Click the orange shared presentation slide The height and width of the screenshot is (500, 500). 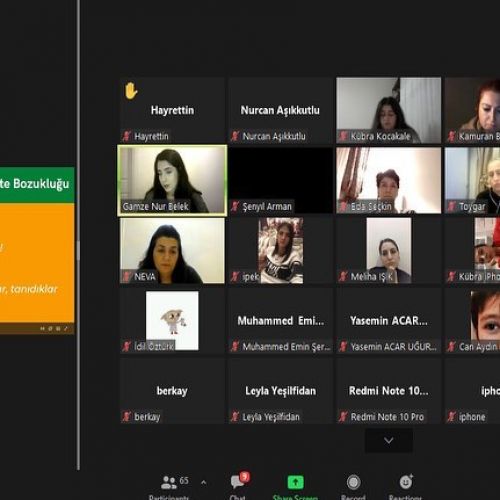(37, 251)
